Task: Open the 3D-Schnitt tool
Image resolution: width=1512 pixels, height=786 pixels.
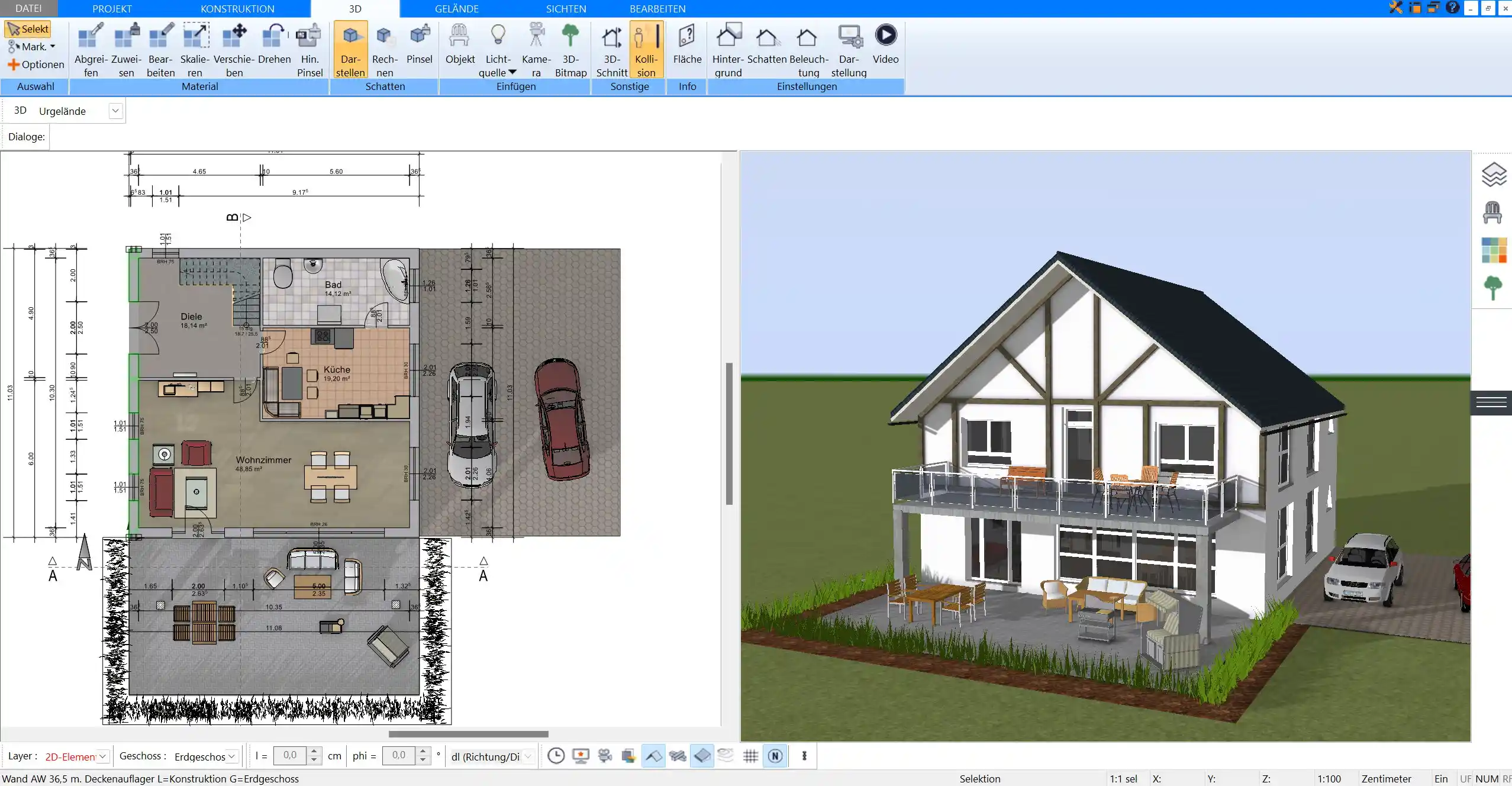Action: 611,50
